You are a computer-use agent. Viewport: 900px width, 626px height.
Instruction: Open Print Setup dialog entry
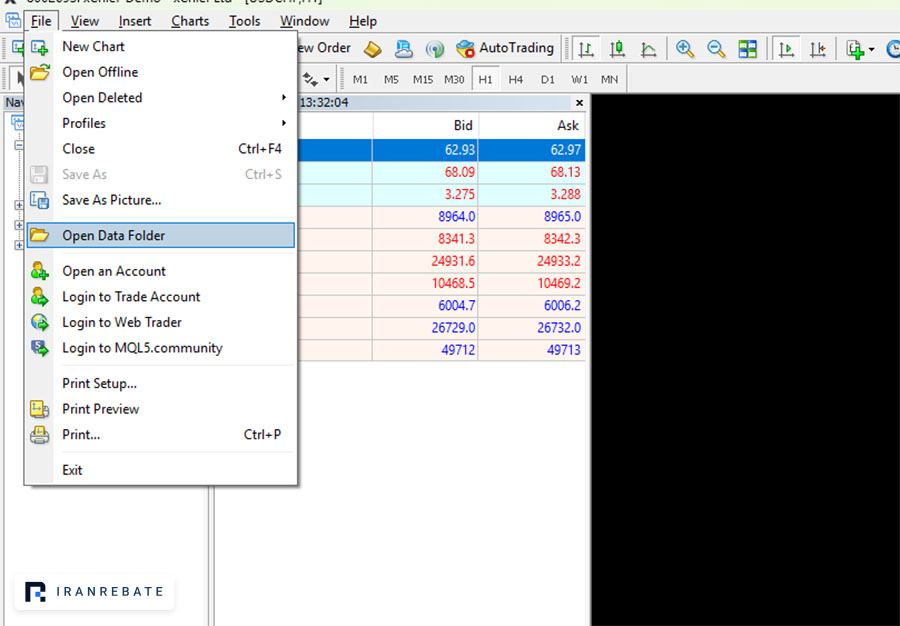click(161, 383)
